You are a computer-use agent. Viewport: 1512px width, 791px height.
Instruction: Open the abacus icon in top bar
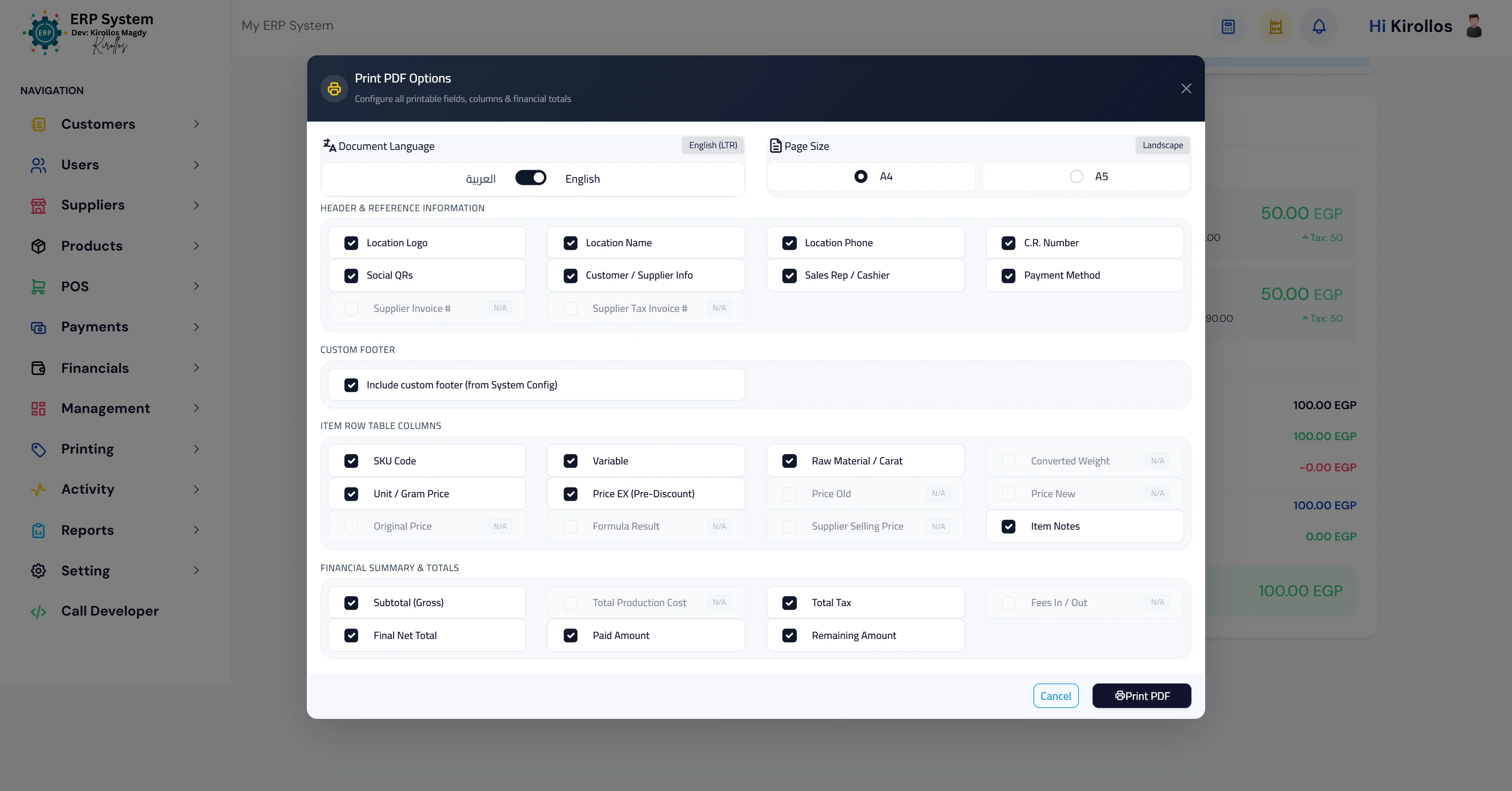(x=1275, y=26)
